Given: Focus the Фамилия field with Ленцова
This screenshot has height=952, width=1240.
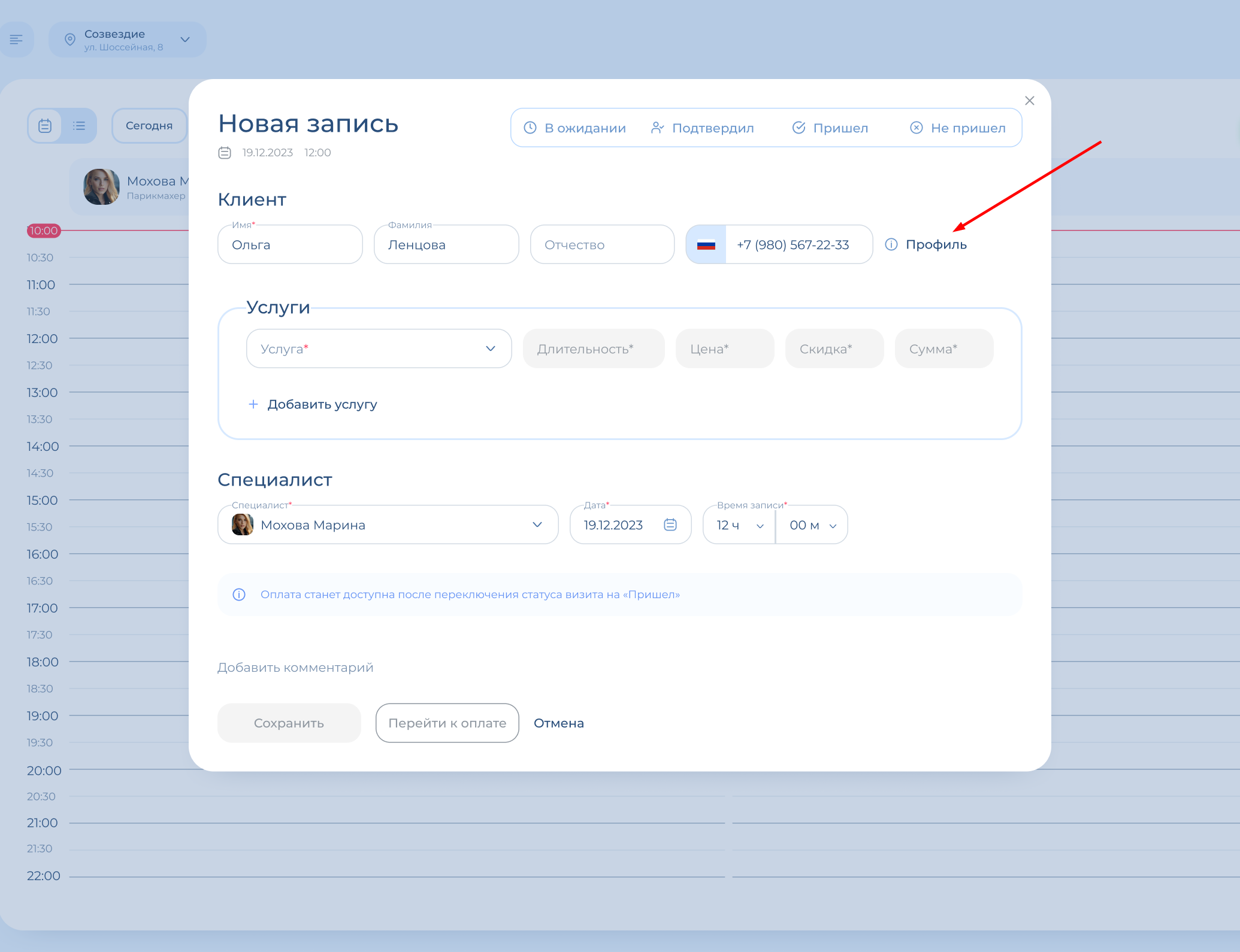Looking at the screenshot, I should tap(446, 244).
